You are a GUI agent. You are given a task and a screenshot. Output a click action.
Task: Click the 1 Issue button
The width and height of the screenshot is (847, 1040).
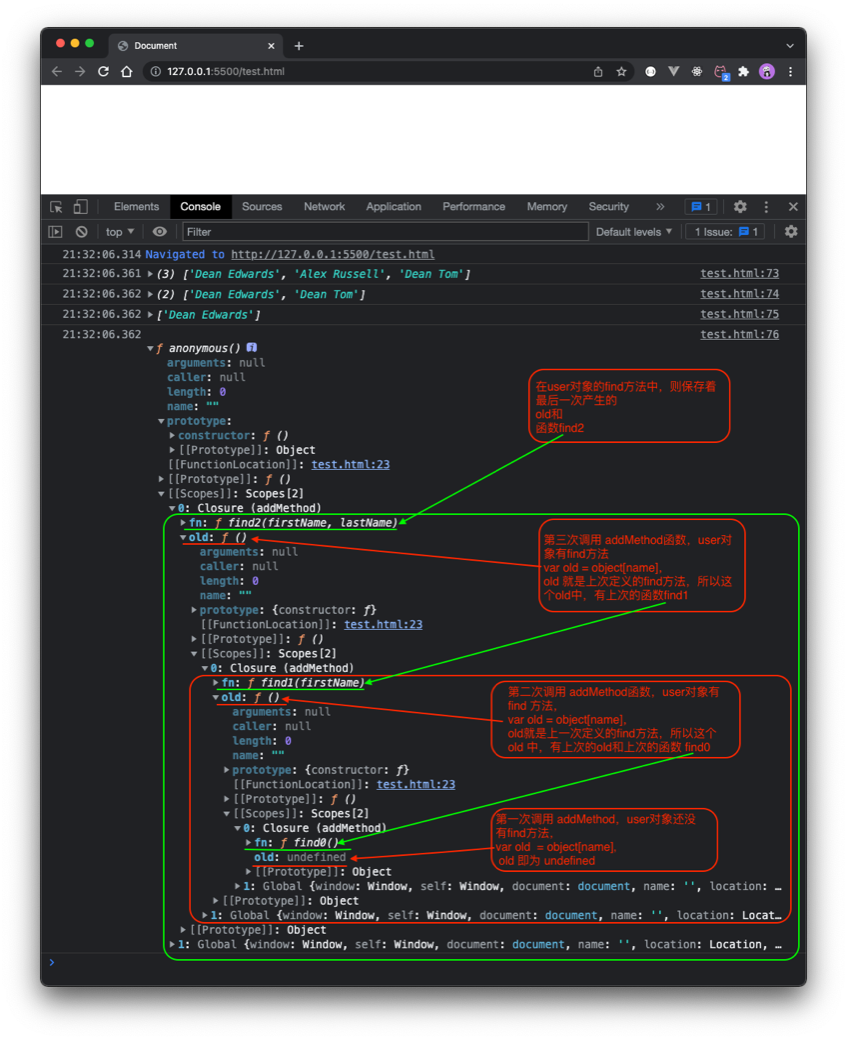(725, 231)
